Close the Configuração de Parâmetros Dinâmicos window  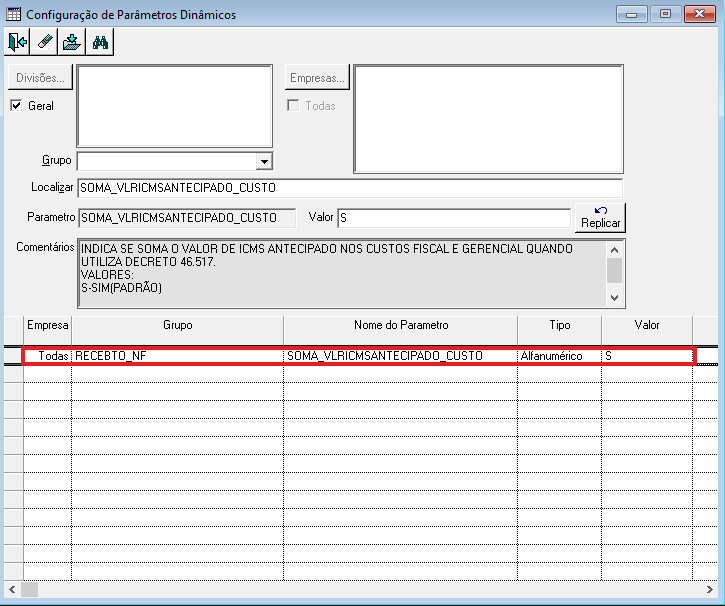pyautogui.click(x=700, y=14)
